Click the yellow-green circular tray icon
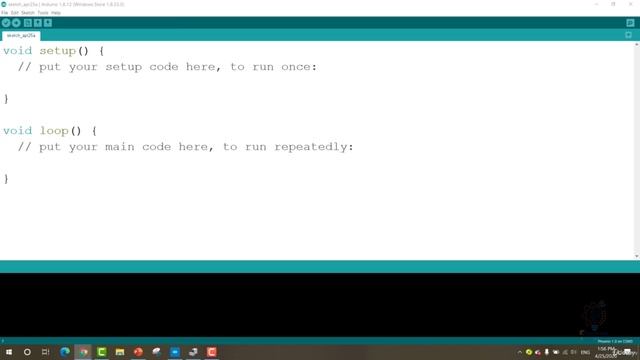 [x=529, y=352]
